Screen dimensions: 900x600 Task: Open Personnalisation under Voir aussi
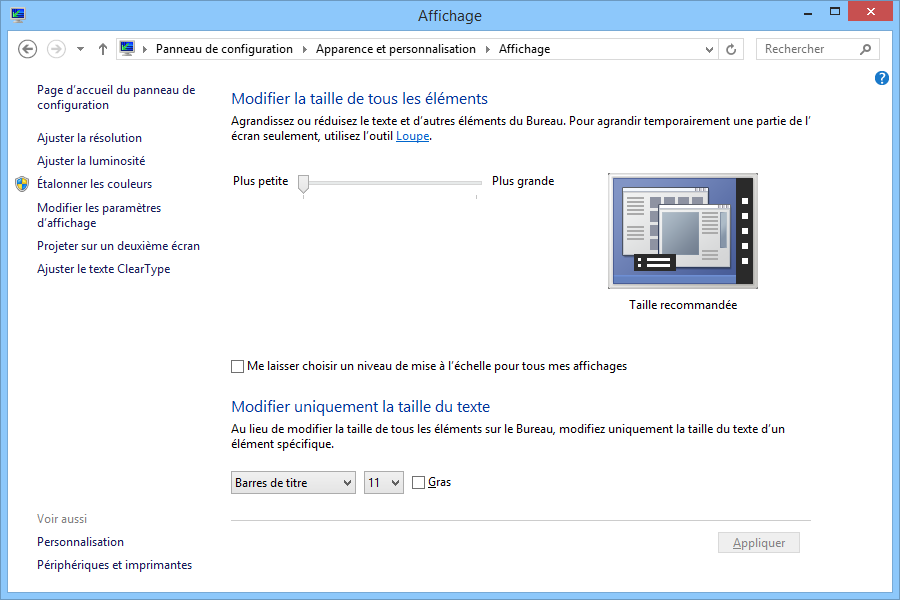(x=80, y=542)
